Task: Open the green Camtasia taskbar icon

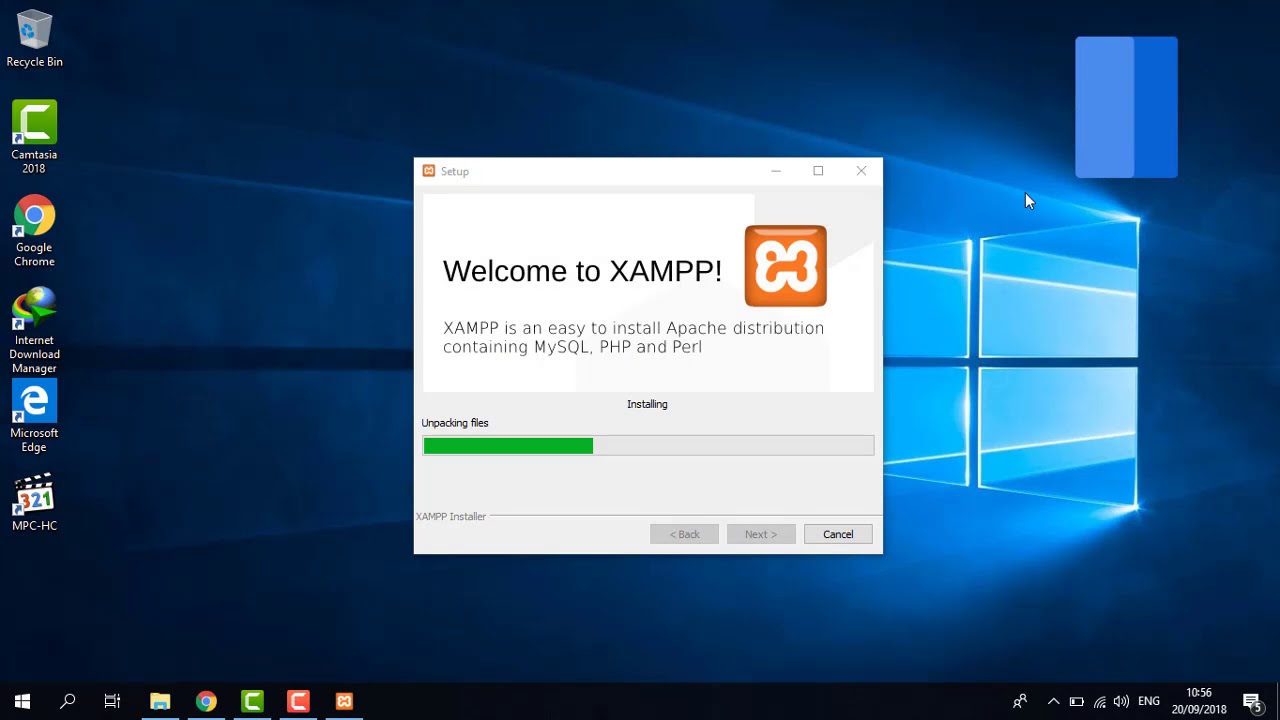Action: coord(252,701)
